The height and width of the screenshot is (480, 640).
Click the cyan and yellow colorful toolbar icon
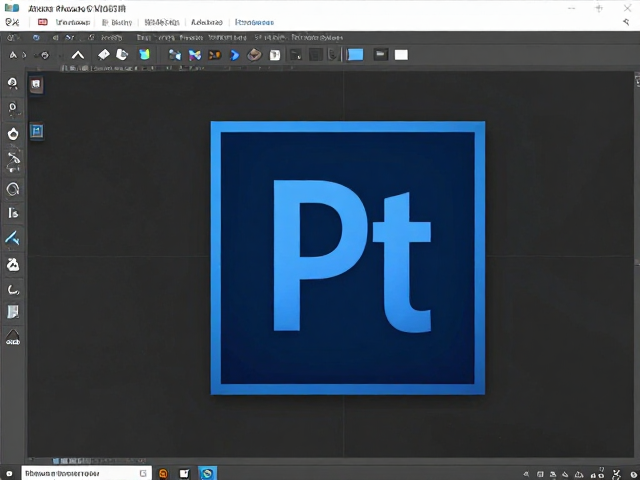[144, 54]
